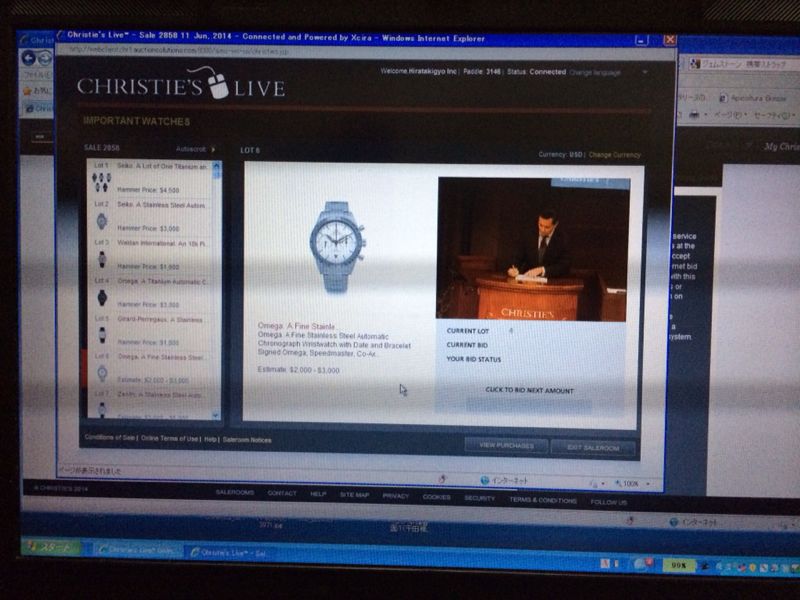Screen dimensions: 800x600
Task: Select the Lot 6 Omega thumbnail in list
Action: (102, 373)
